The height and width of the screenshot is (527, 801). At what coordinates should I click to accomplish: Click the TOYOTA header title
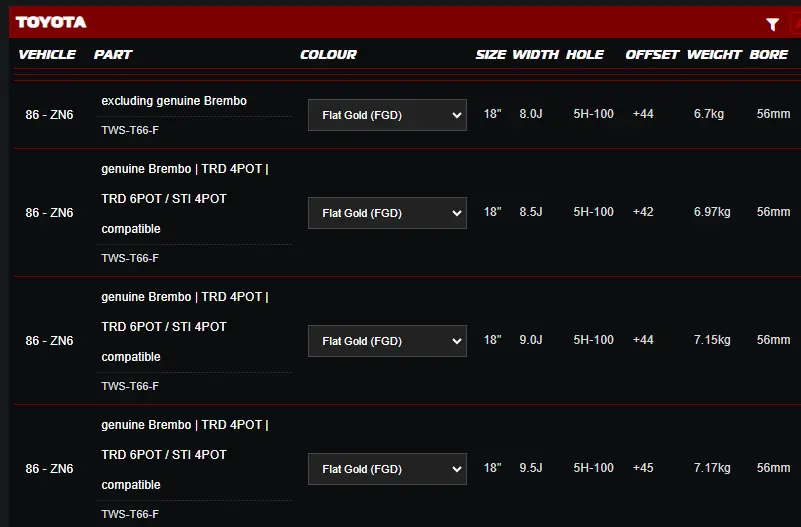pyautogui.click(x=51, y=22)
